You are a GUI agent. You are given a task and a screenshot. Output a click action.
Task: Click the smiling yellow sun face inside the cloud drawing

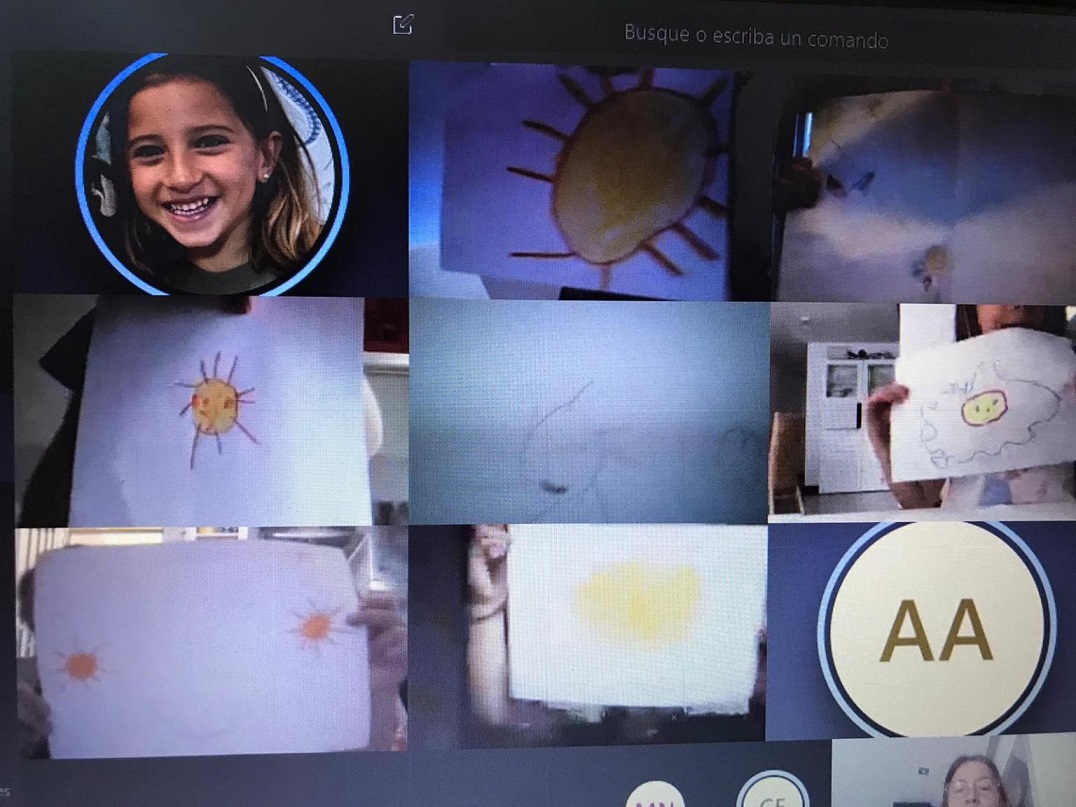(983, 406)
